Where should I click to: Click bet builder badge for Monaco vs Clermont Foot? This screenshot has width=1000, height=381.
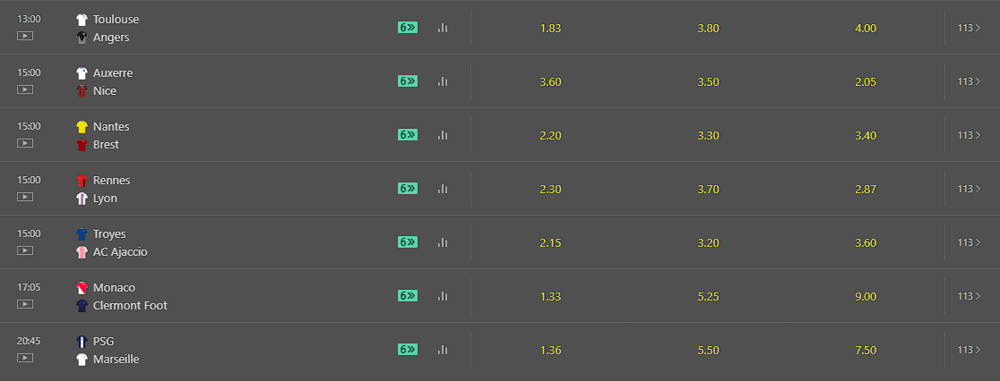(408, 295)
